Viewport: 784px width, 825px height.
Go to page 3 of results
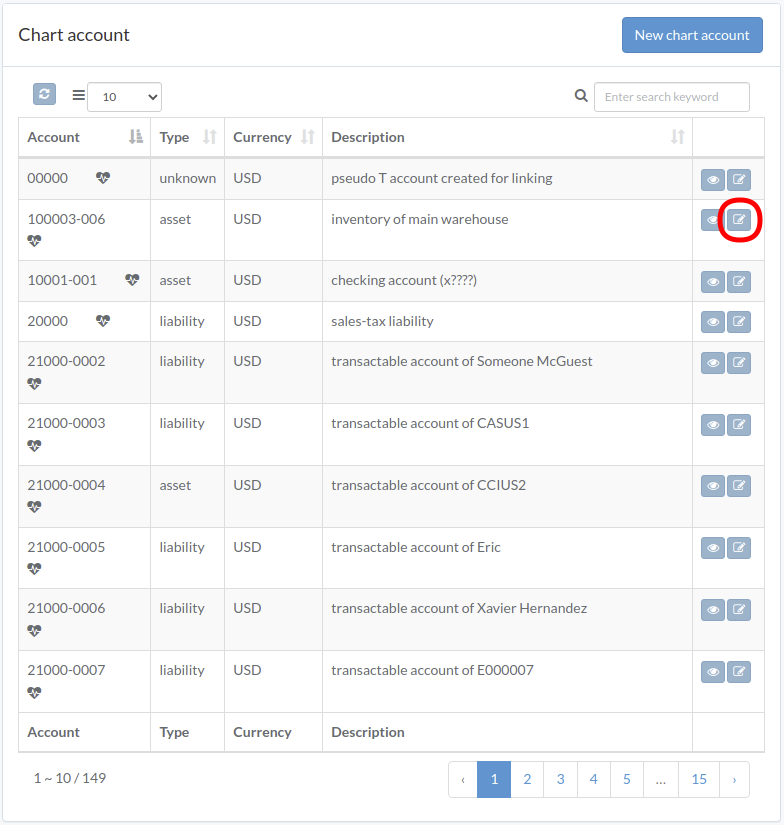pos(560,779)
